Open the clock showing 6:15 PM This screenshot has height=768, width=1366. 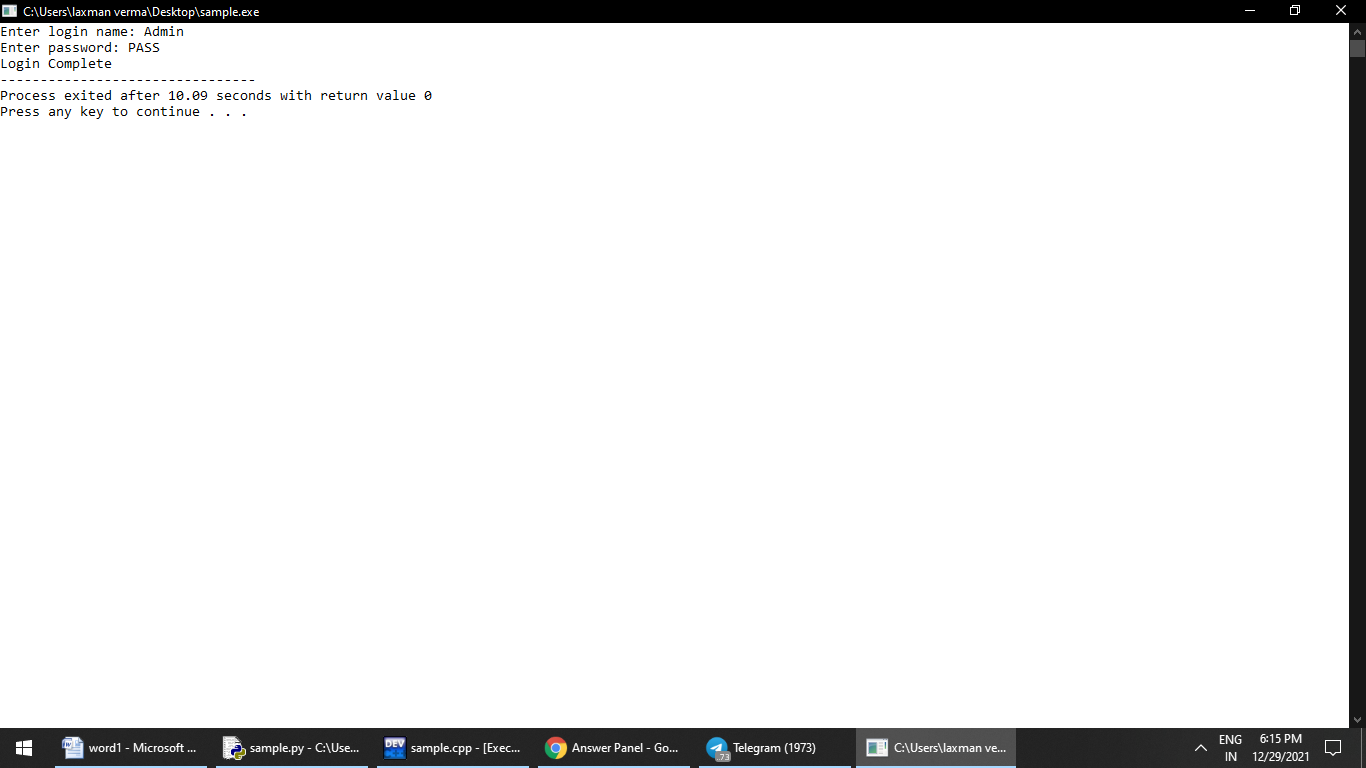(1281, 748)
